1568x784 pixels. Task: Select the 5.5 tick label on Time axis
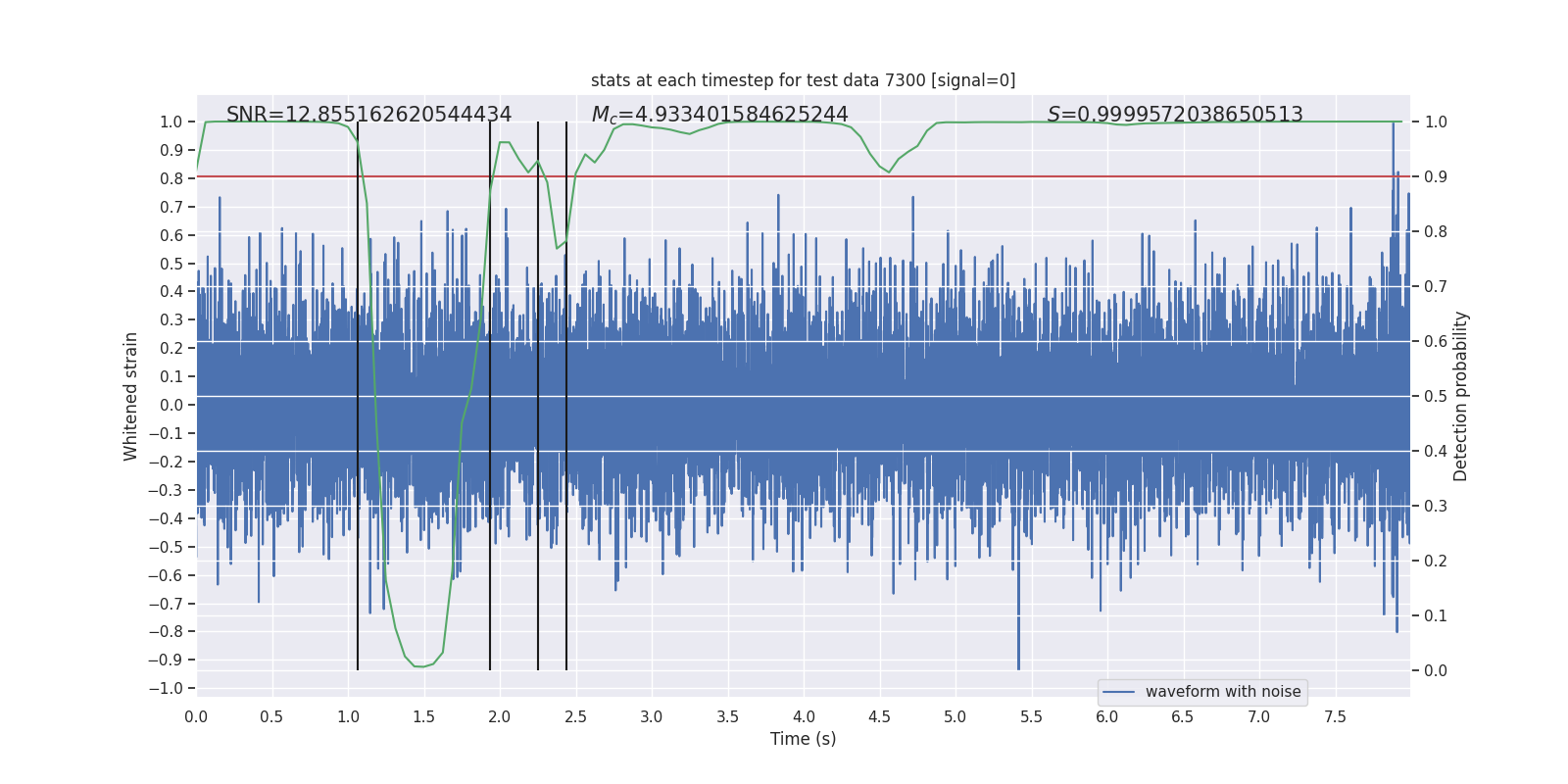click(1031, 716)
